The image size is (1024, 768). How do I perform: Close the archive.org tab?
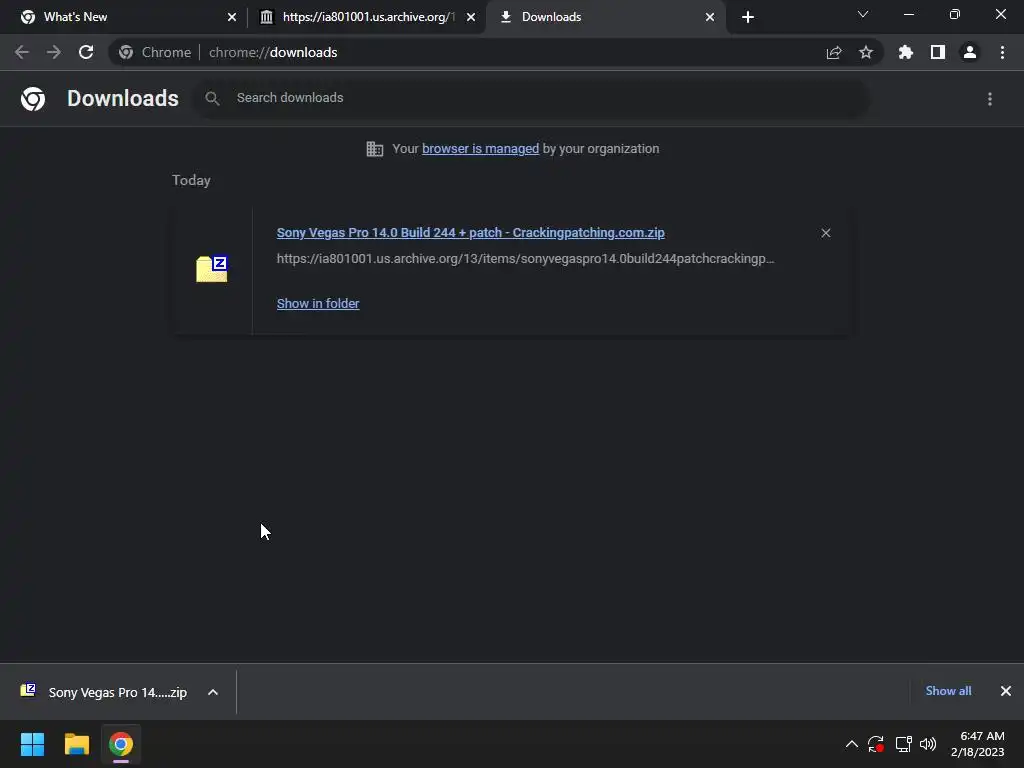[x=471, y=17]
